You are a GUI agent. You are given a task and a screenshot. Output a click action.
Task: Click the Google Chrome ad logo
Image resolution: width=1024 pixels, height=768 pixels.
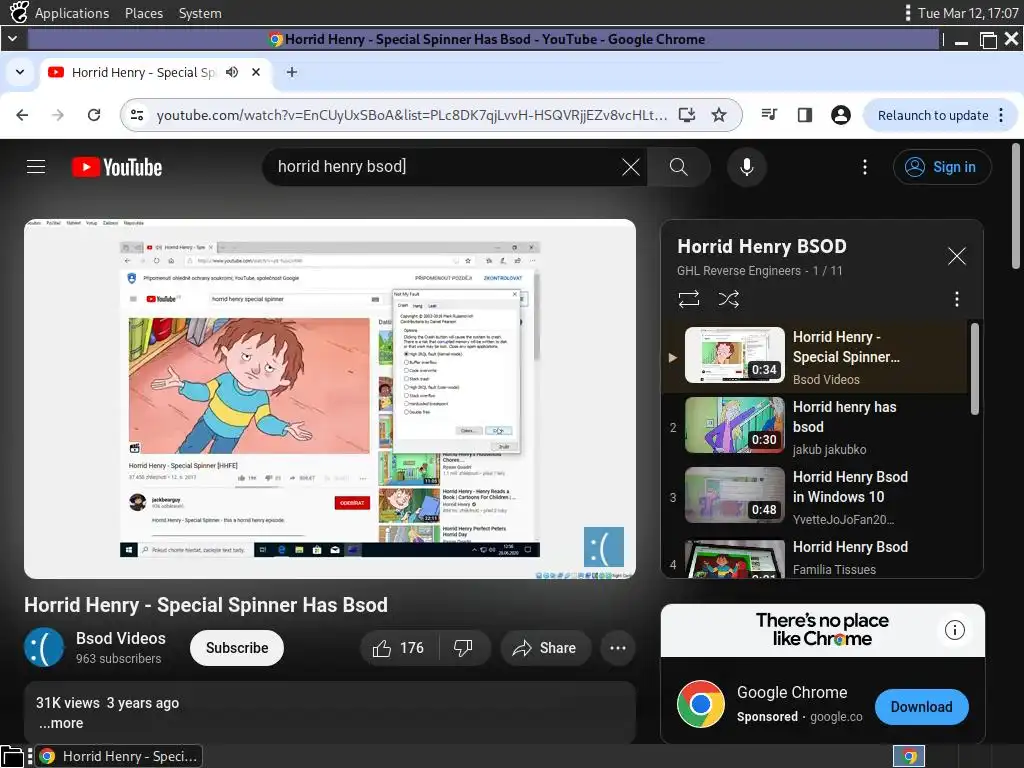[700, 704]
